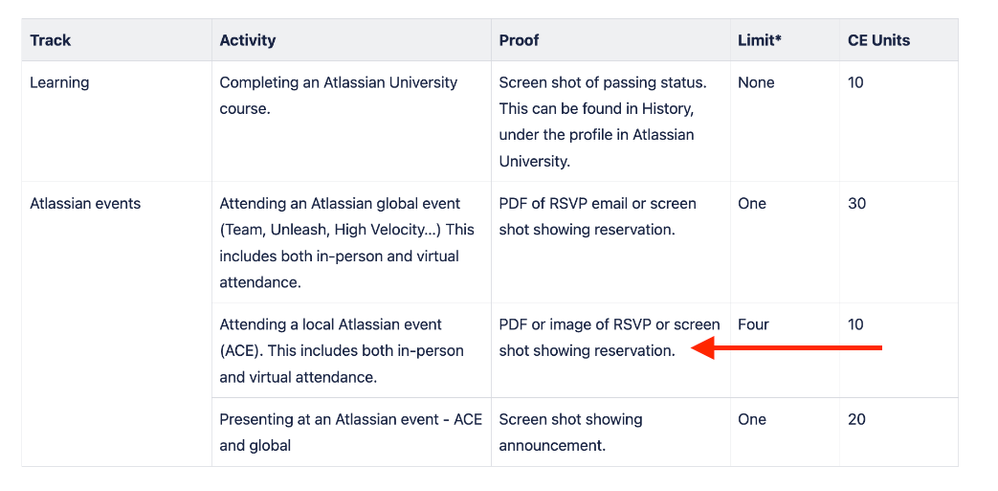
Task: Select PDF of RSVP email proof text
Action: 598,217
